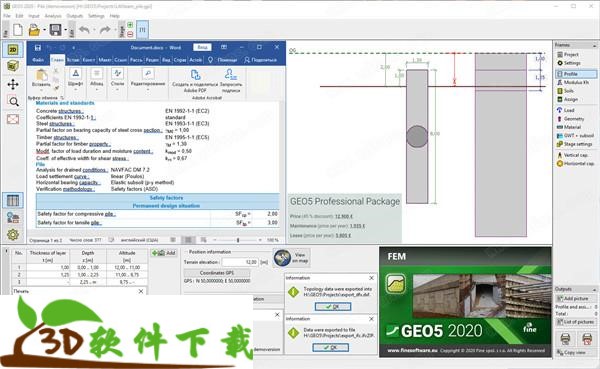Image resolution: width=600 pixels, height=369 pixels.
Task: Activate the zoom magnifier tool
Action: tap(13, 101)
